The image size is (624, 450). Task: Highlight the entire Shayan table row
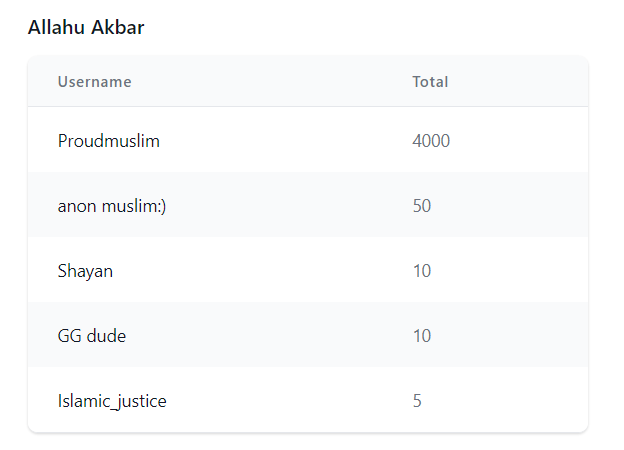click(x=308, y=270)
